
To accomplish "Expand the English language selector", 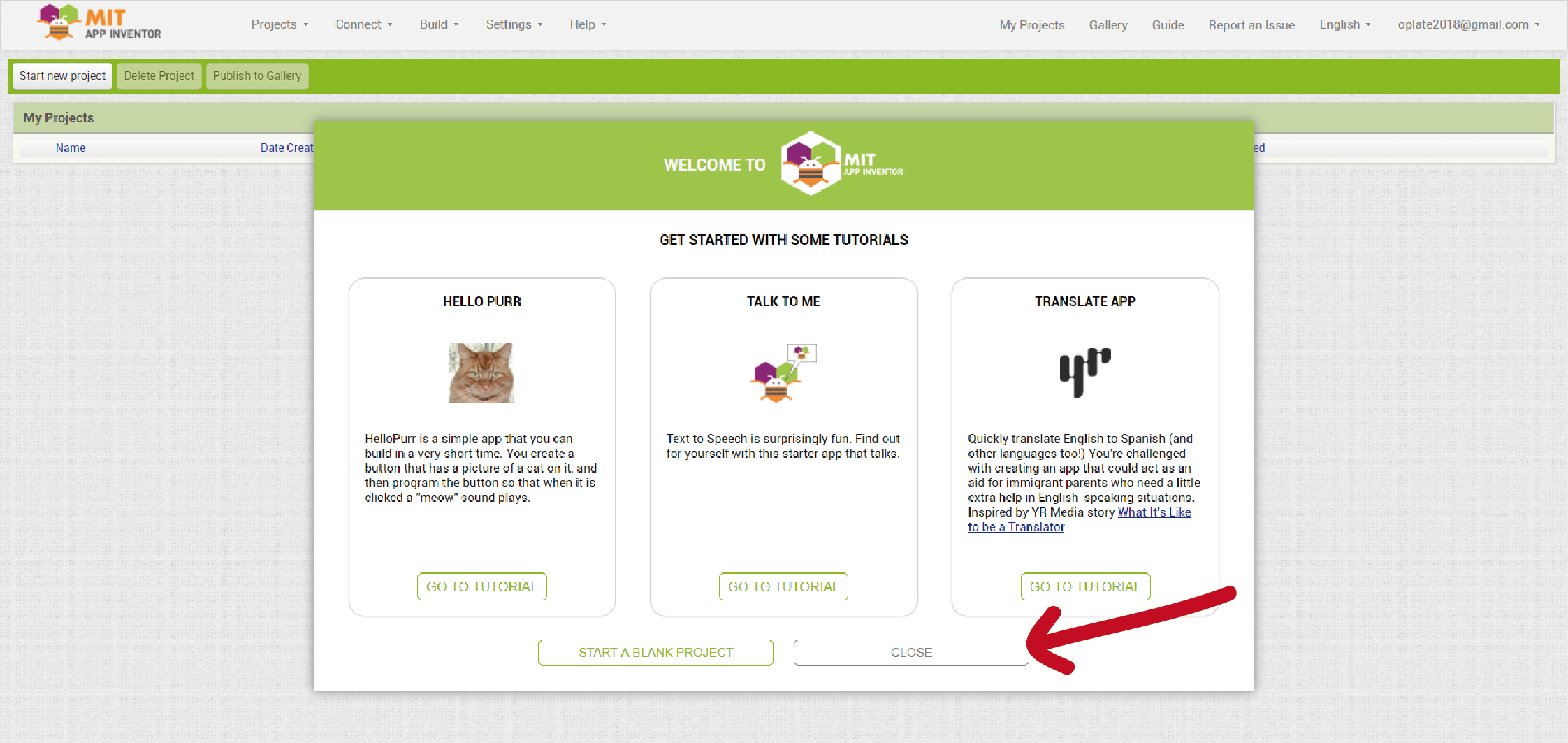I will pyautogui.click(x=1344, y=24).
